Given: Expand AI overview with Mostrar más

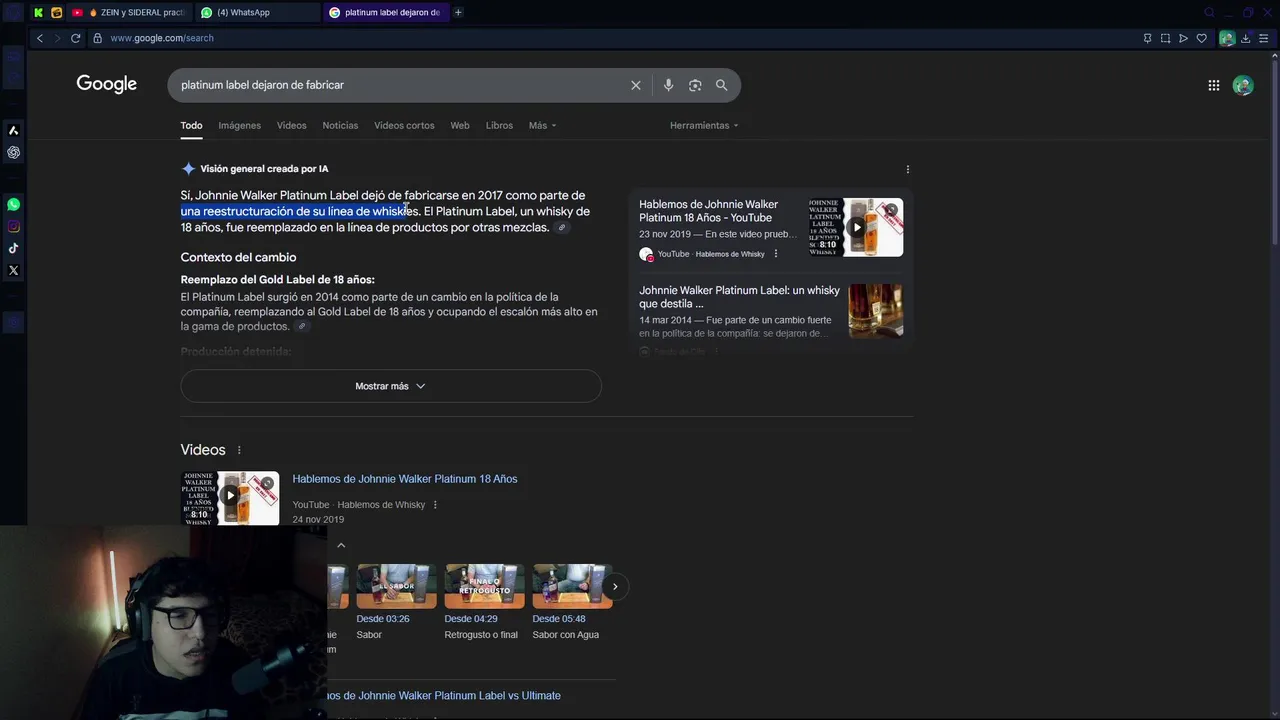Looking at the screenshot, I should tap(391, 386).
